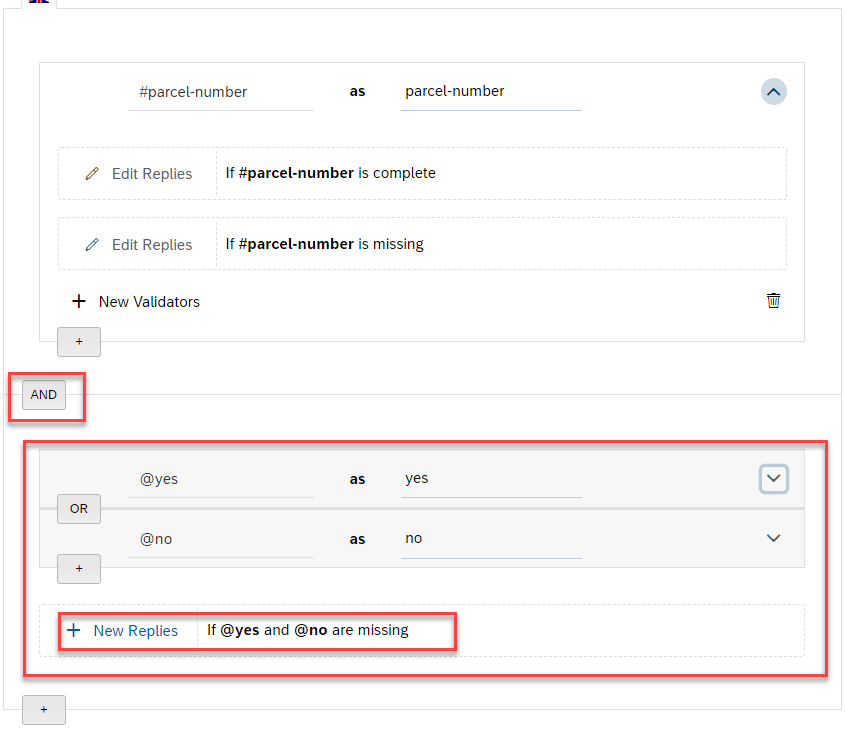Click the #parcel-number entity field
845x741 pixels.
[221, 92]
